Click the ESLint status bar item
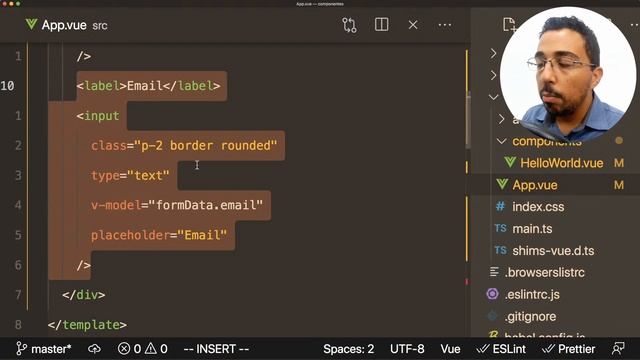The image size is (640, 360). click(501, 349)
